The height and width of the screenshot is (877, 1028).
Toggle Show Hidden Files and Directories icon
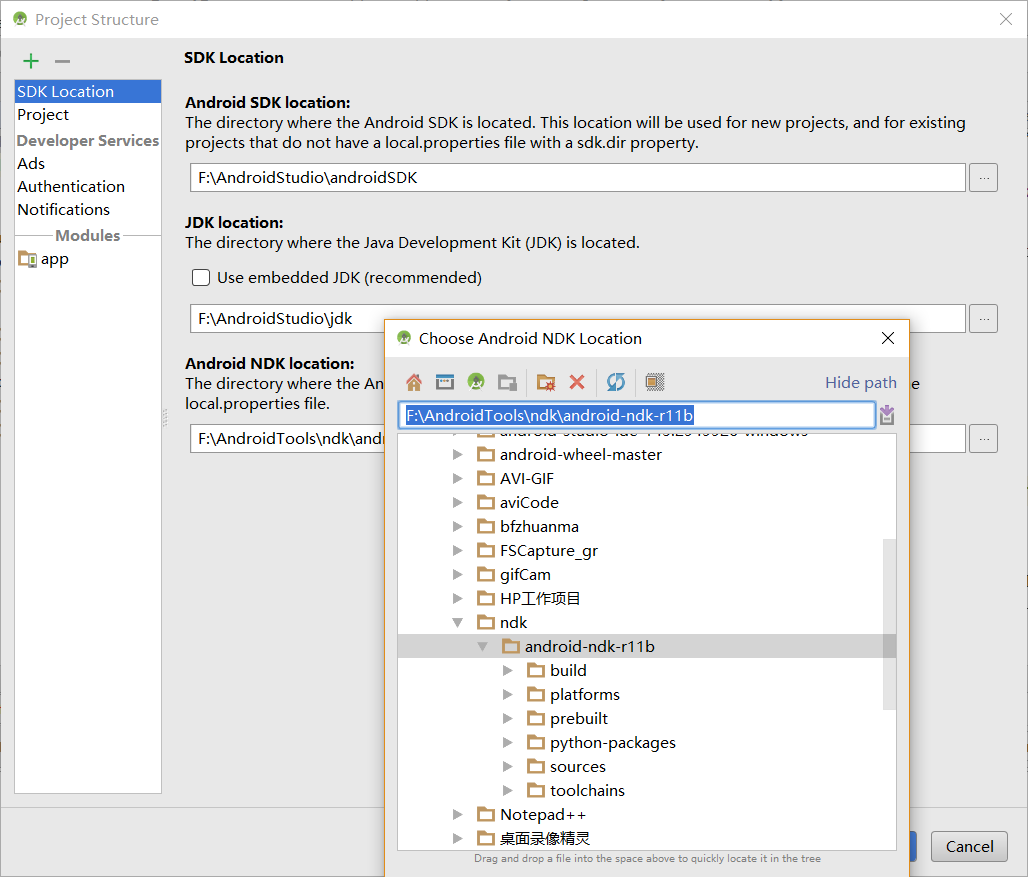[654, 382]
